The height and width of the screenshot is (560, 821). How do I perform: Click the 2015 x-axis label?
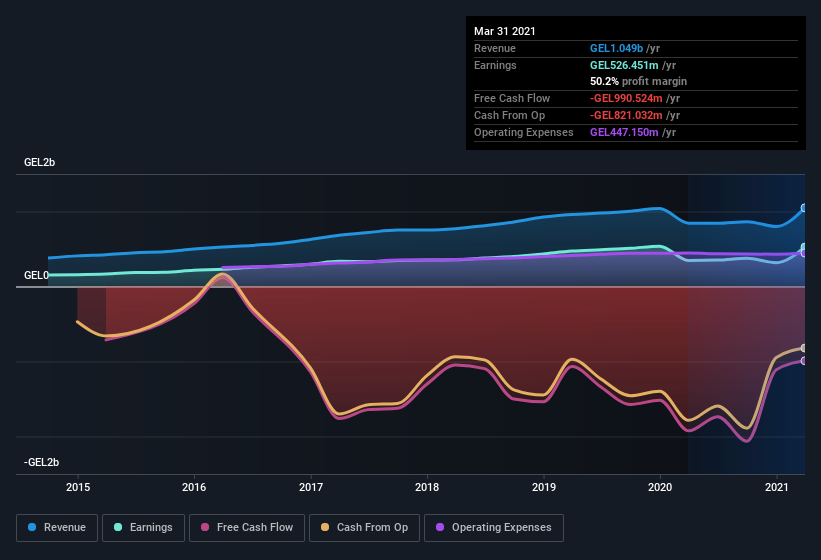click(78, 488)
